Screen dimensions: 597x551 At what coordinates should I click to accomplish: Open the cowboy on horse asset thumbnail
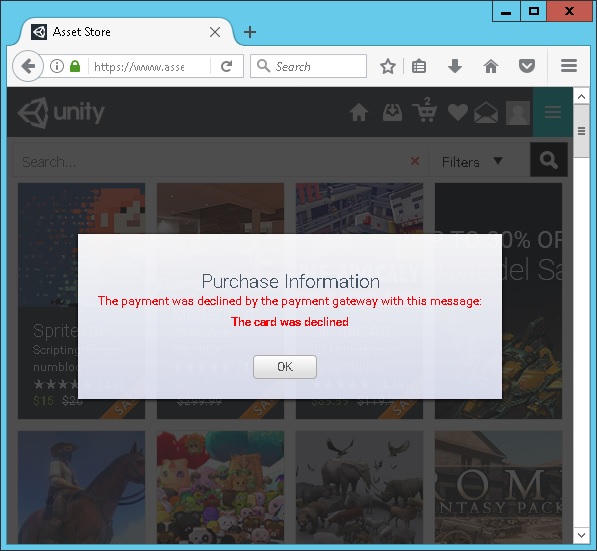coord(81,487)
